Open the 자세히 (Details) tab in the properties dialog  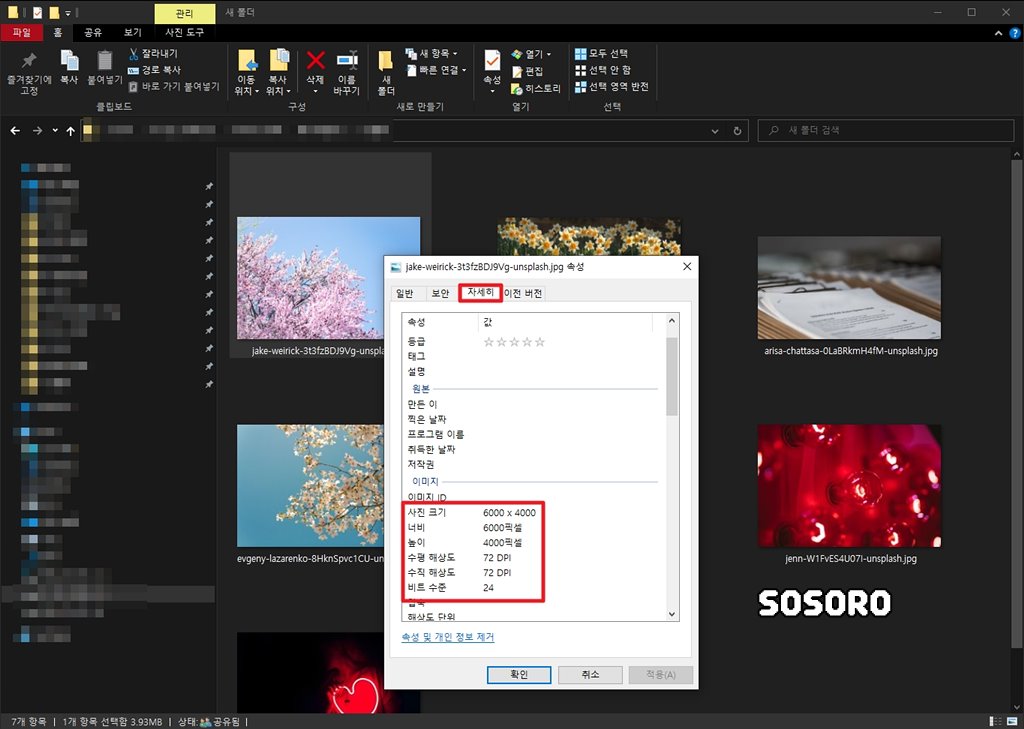(x=480, y=293)
